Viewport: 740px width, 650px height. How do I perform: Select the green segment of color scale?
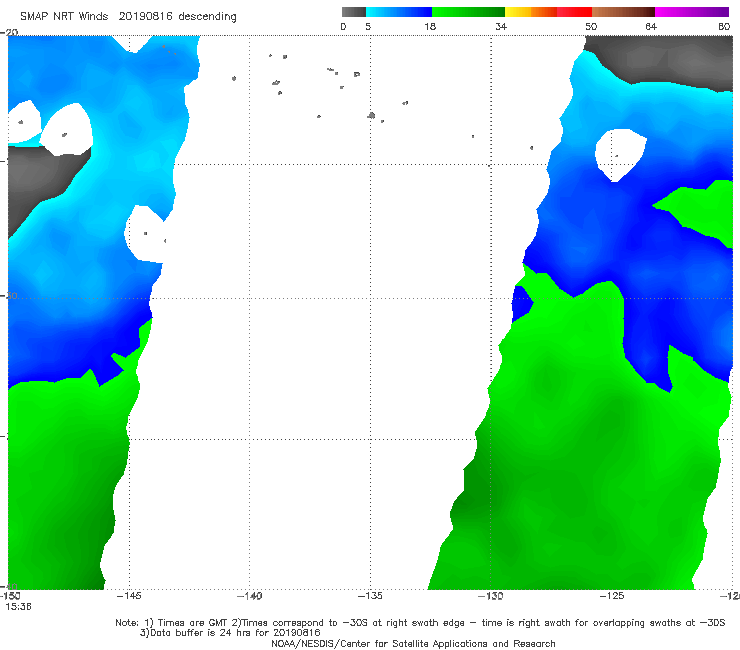click(468, 12)
